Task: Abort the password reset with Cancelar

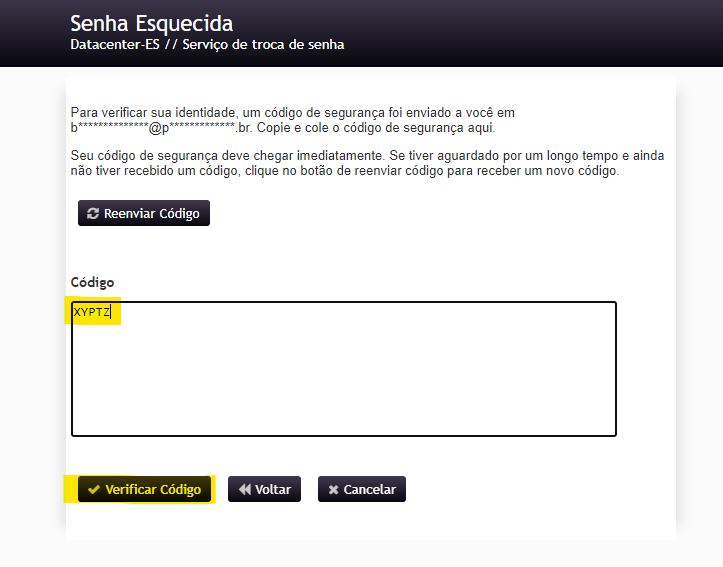Action: coord(362,490)
